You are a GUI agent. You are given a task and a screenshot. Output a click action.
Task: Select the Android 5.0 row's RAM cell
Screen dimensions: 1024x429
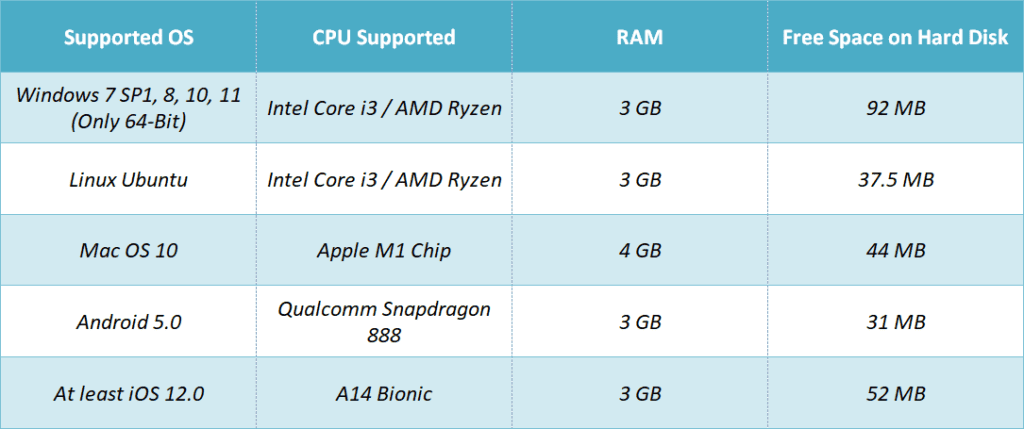638,322
